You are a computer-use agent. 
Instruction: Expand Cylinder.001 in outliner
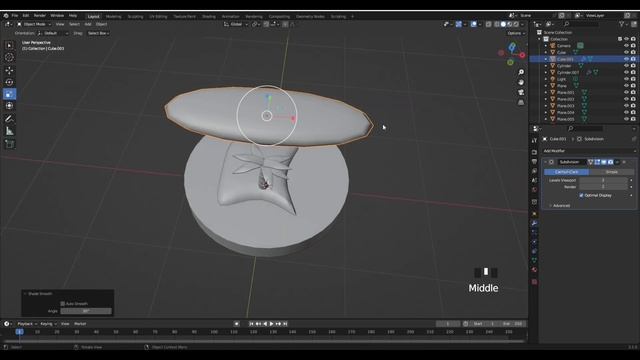(x=546, y=73)
